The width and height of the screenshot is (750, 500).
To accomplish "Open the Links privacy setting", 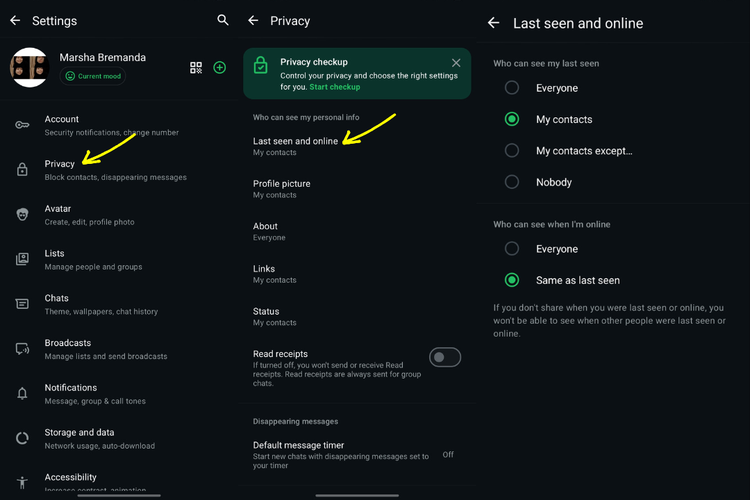I will click(357, 274).
